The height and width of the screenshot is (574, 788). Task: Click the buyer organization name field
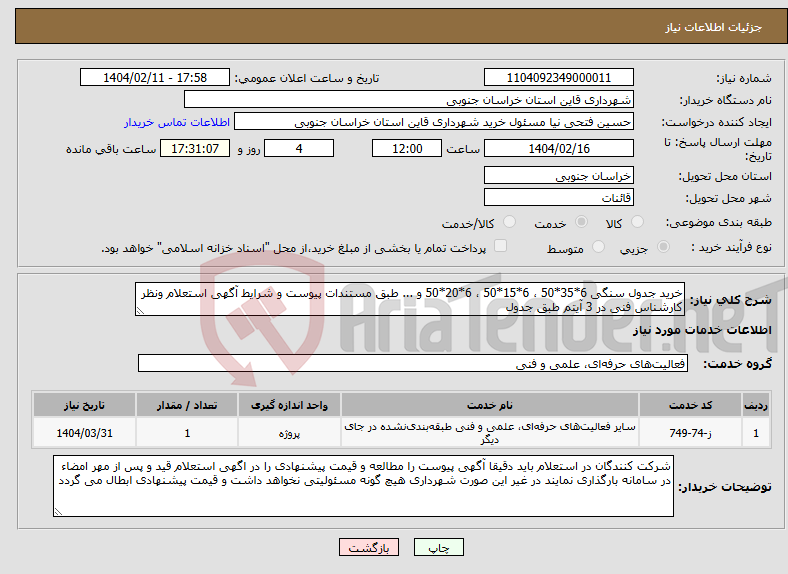tap(409, 100)
